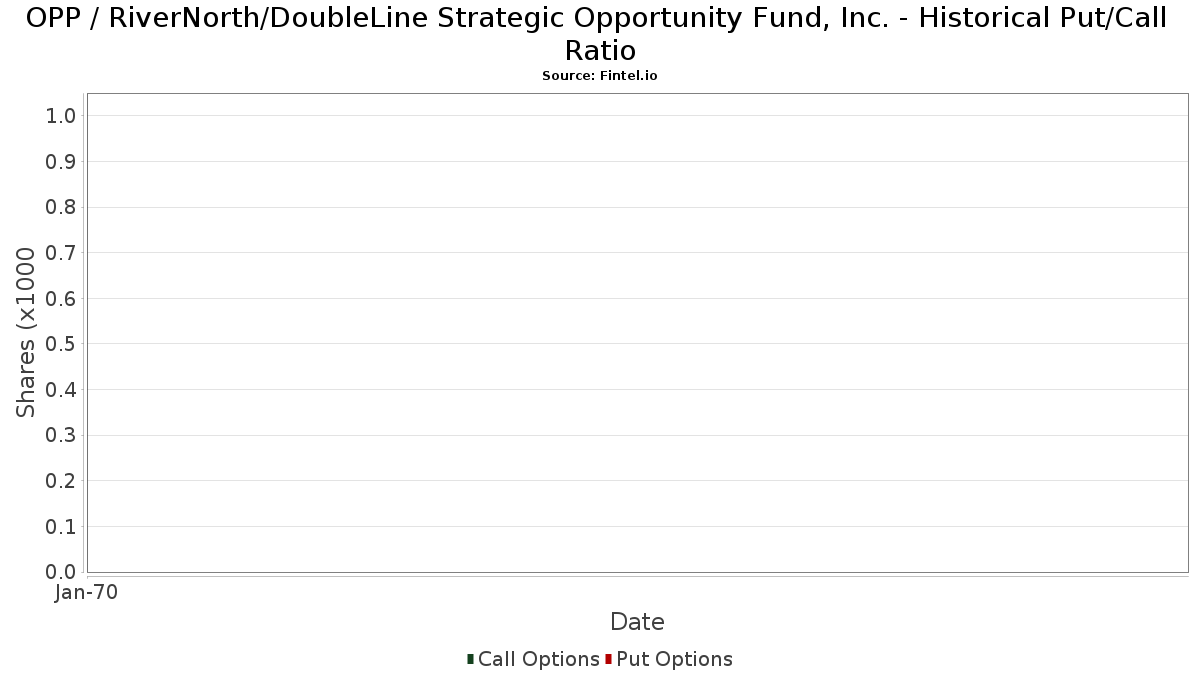Click the red Put Options legend swatch
1200x675 pixels.
coord(608,659)
